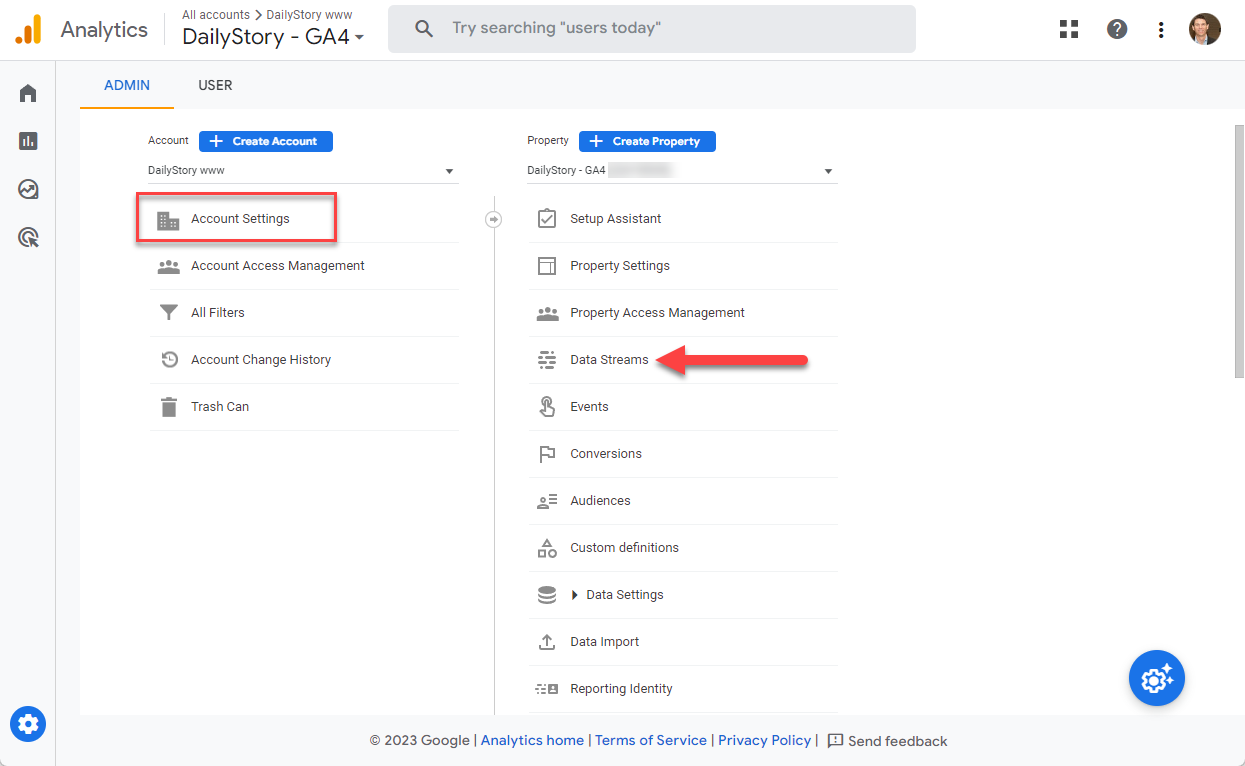Viewport: 1245px width, 766px height.
Task: Switch to the USER tab
Action: click(x=215, y=85)
